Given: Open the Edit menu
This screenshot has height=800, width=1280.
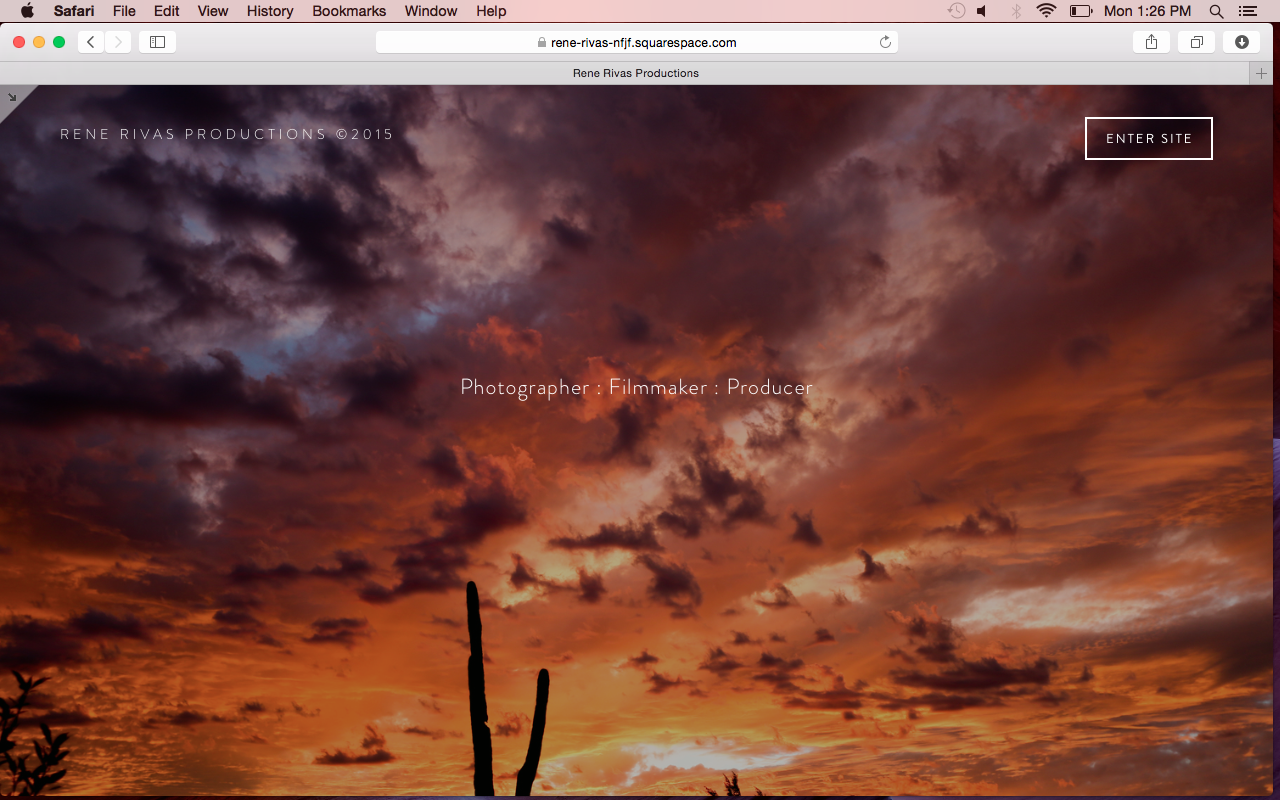Looking at the screenshot, I should tap(167, 11).
